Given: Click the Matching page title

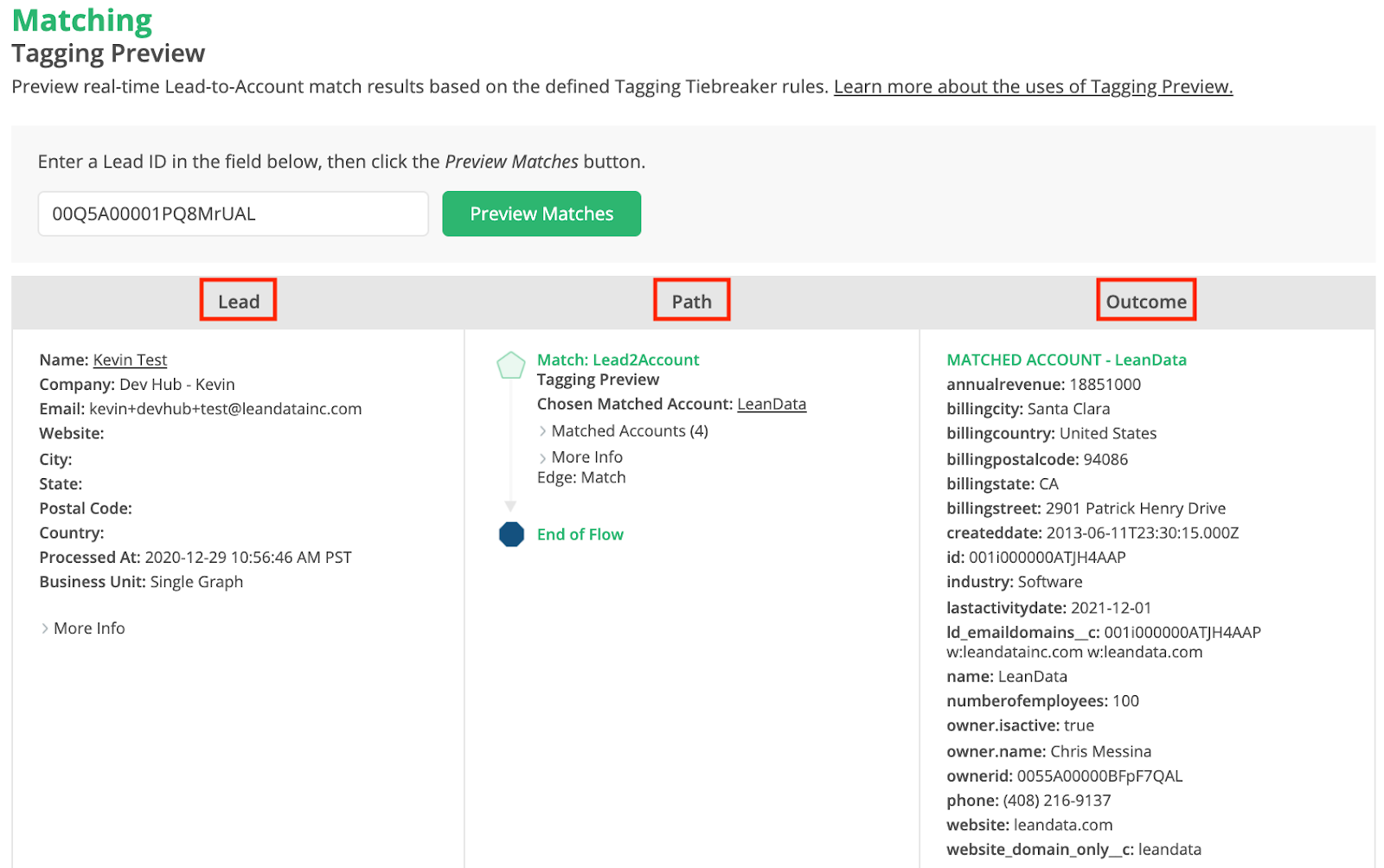Looking at the screenshot, I should click(82, 20).
